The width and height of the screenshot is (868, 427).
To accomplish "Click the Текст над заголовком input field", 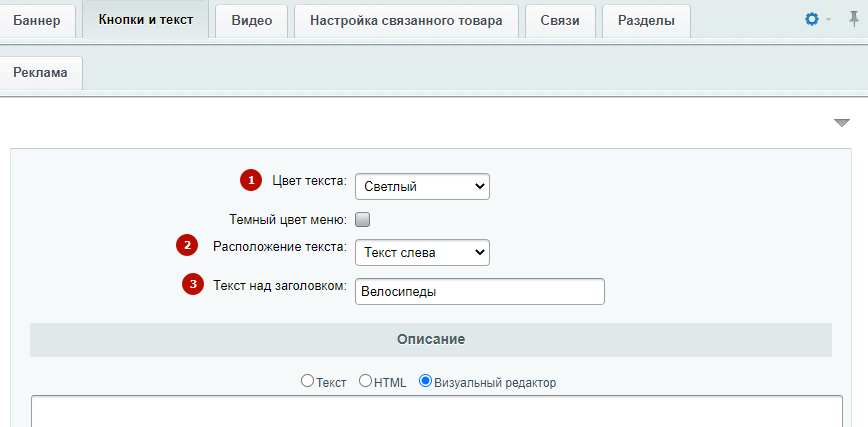I will (x=479, y=291).
